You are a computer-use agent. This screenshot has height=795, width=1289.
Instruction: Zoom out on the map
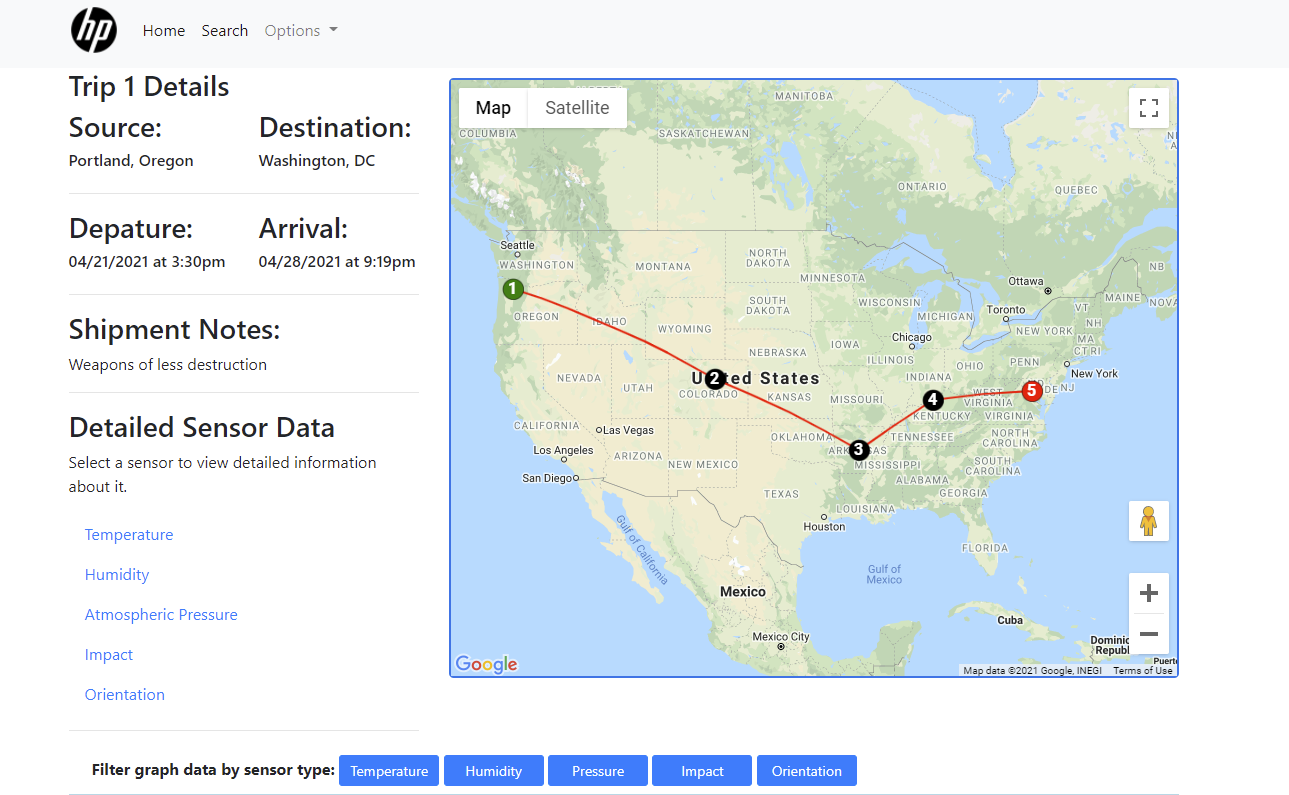pyautogui.click(x=1148, y=634)
